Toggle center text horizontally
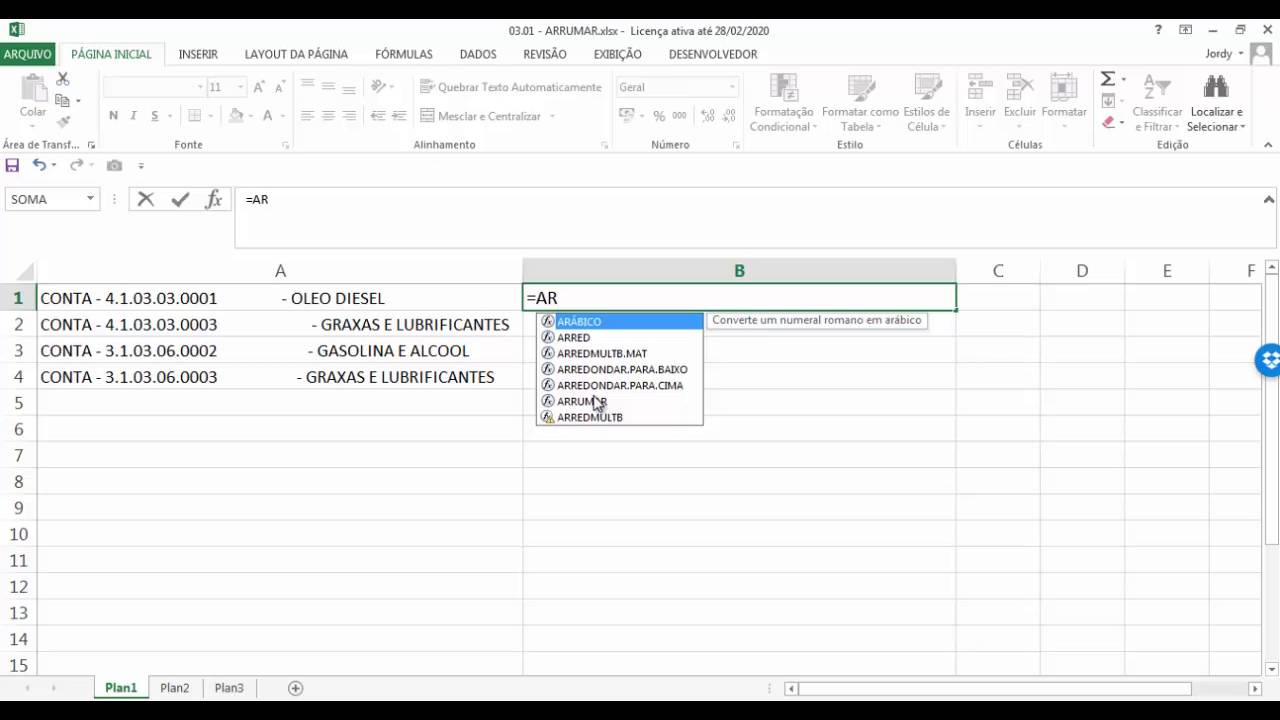 click(x=329, y=116)
